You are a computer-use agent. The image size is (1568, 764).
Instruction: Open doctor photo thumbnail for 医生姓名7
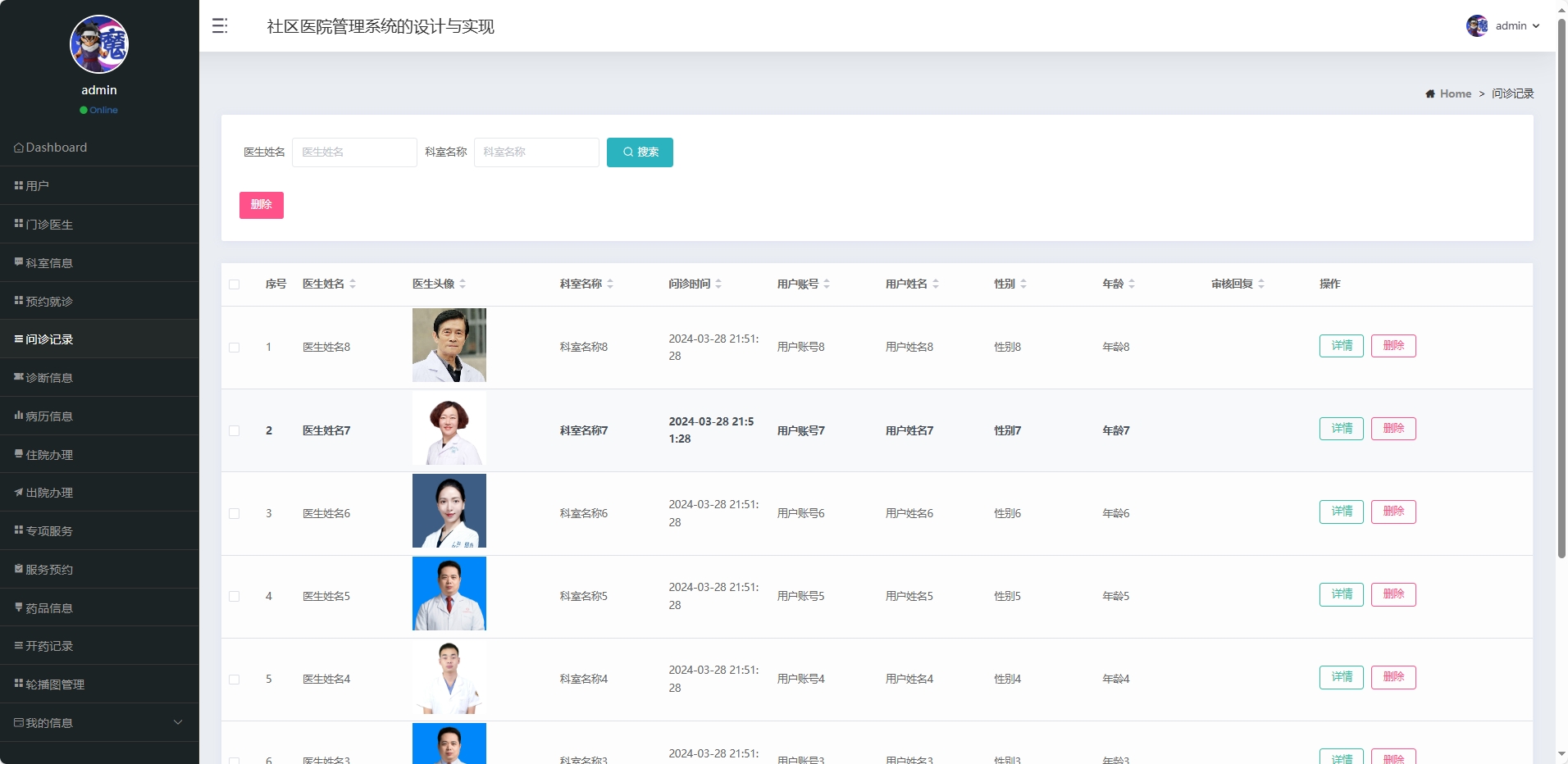[x=449, y=428]
